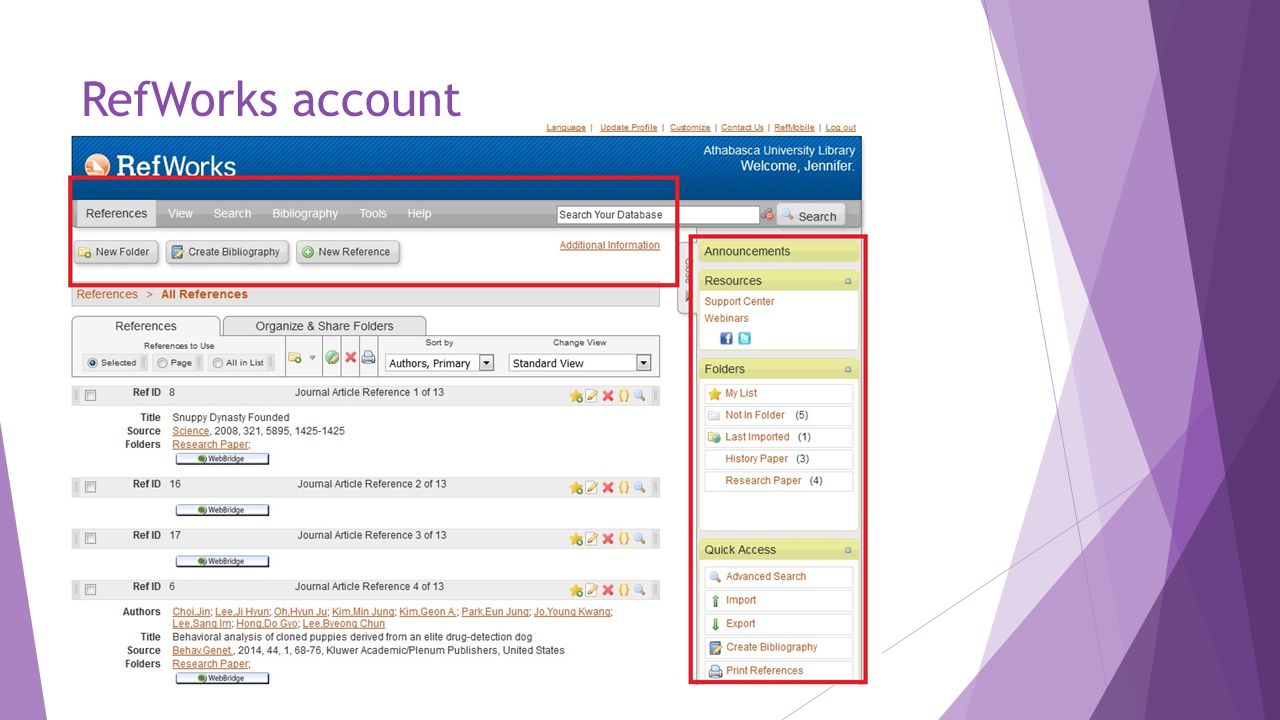Open the RefWorks Twitter page icon
Image resolution: width=1280 pixels, height=720 pixels.
pos(744,338)
